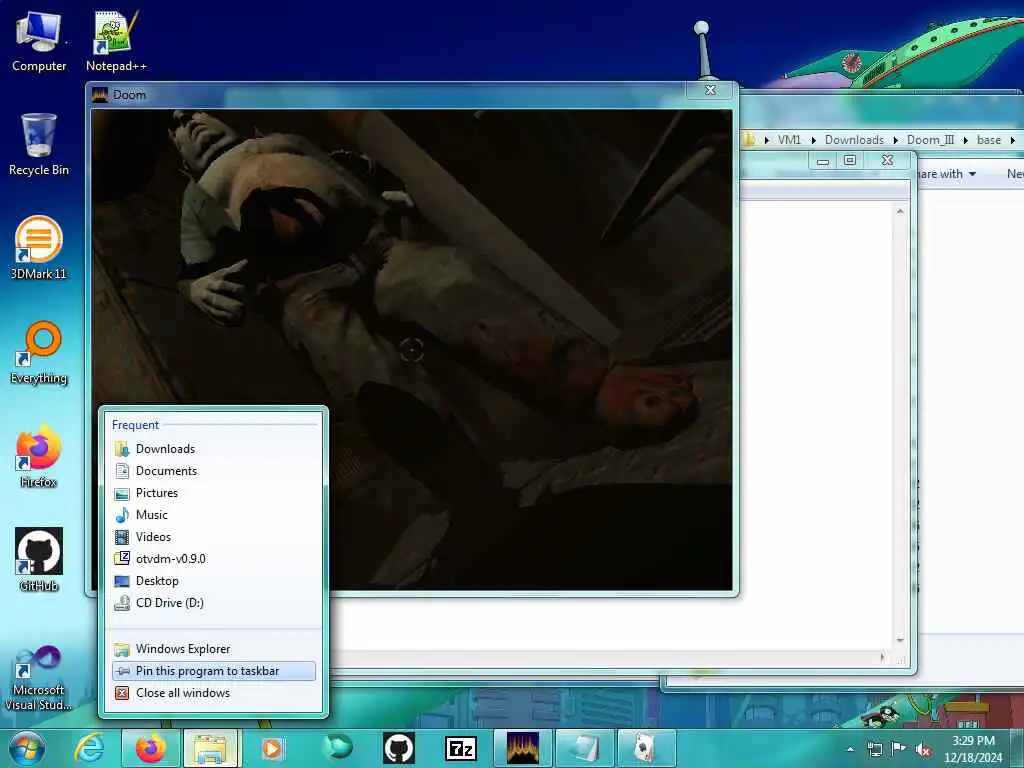This screenshot has height=768, width=1024.
Task: Open the media player taskbar icon
Action: tap(272, 748)
